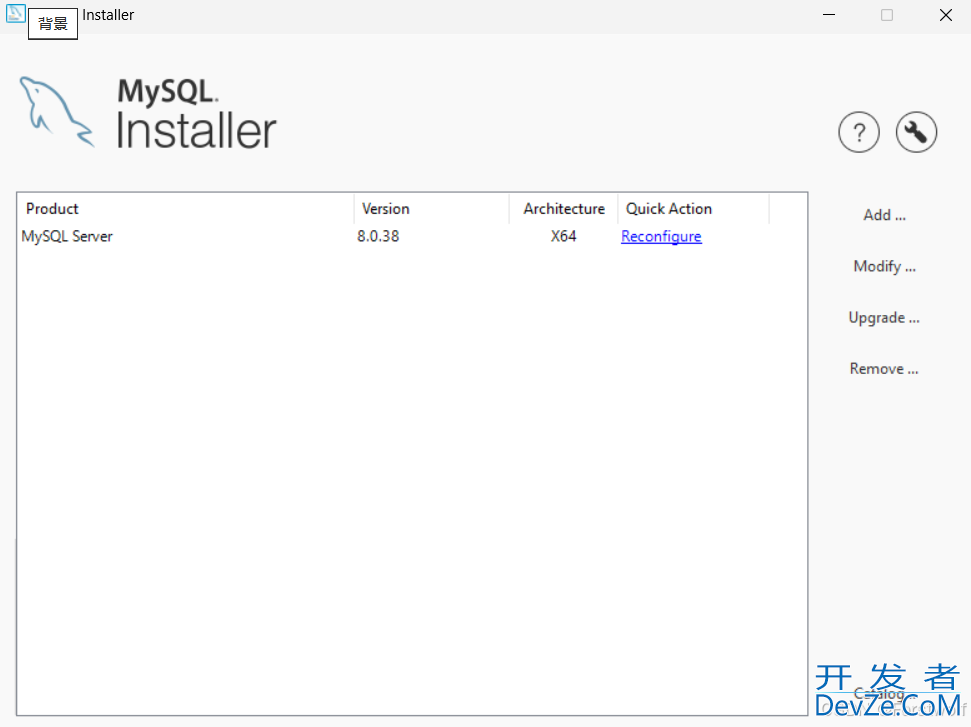Click the Quick Action column header
Image resolution: width=971 pixels, height=727 pixels.
694,209
